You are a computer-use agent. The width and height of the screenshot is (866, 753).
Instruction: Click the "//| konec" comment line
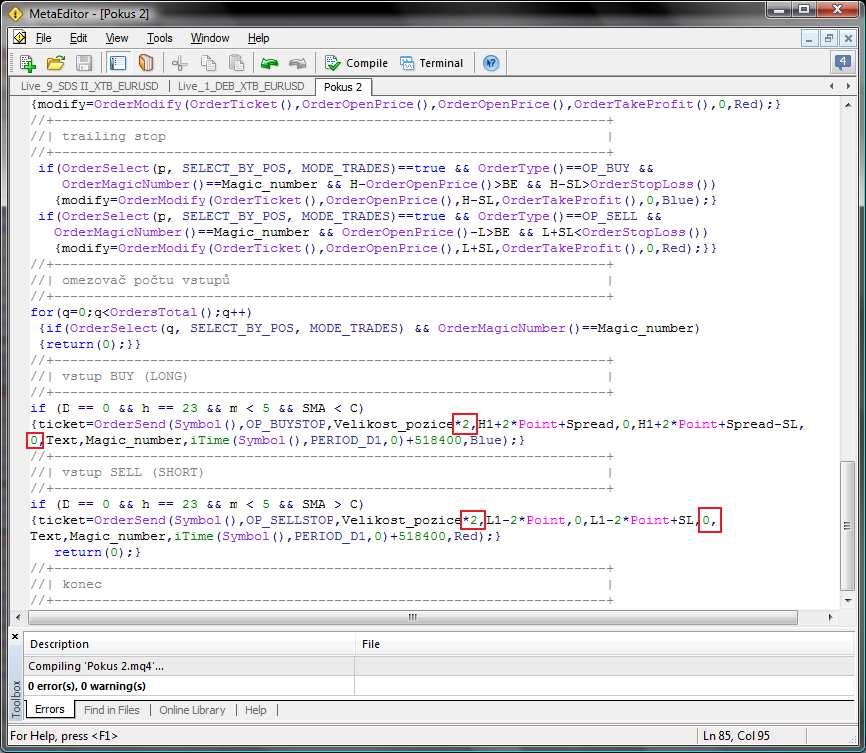pyautogui.click(x=66, y=585)
